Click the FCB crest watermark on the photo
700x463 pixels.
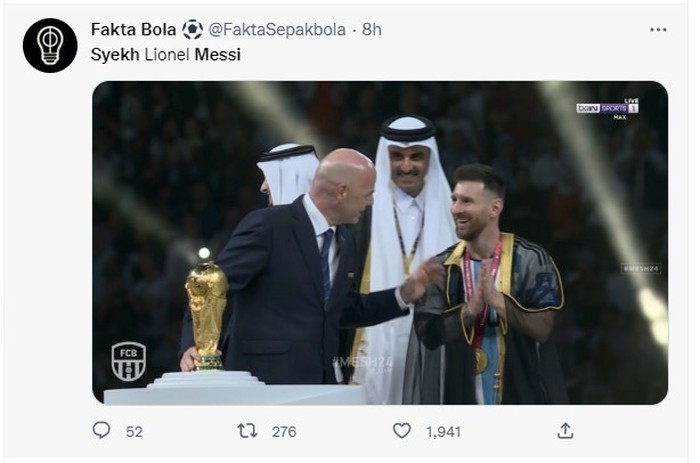click(x=128, y=361)
